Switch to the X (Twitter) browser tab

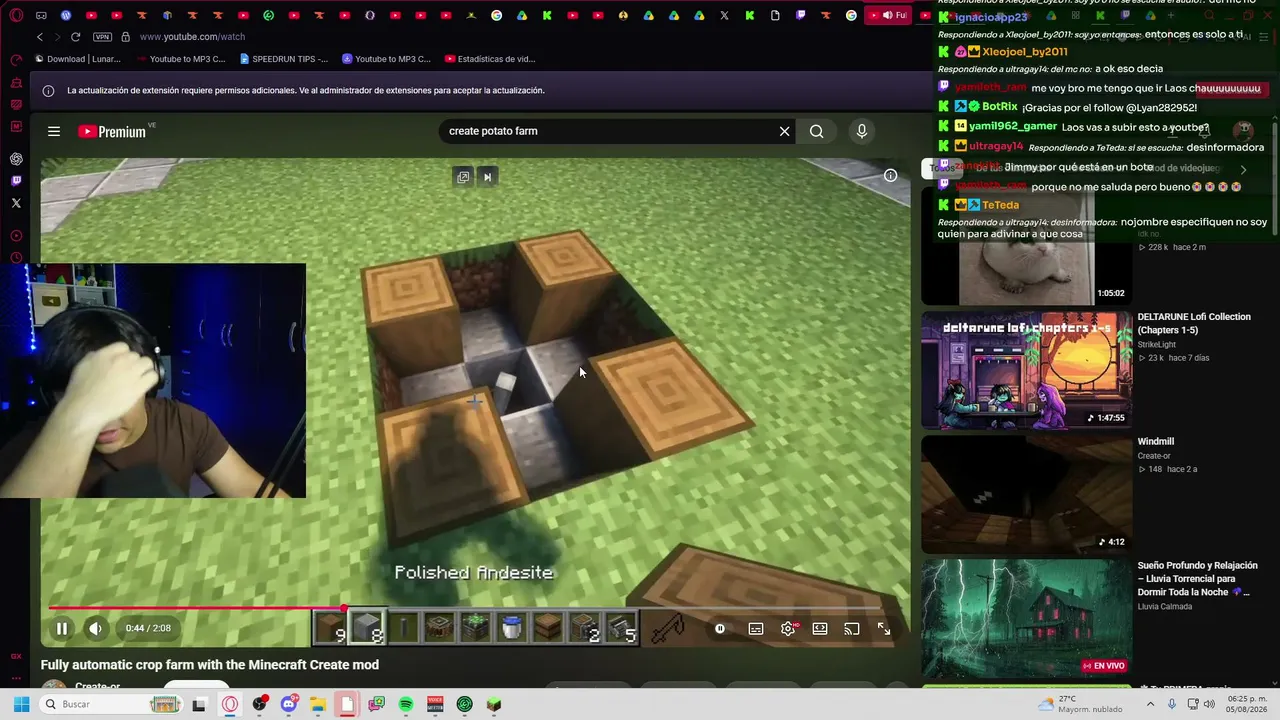pos(724,15)
